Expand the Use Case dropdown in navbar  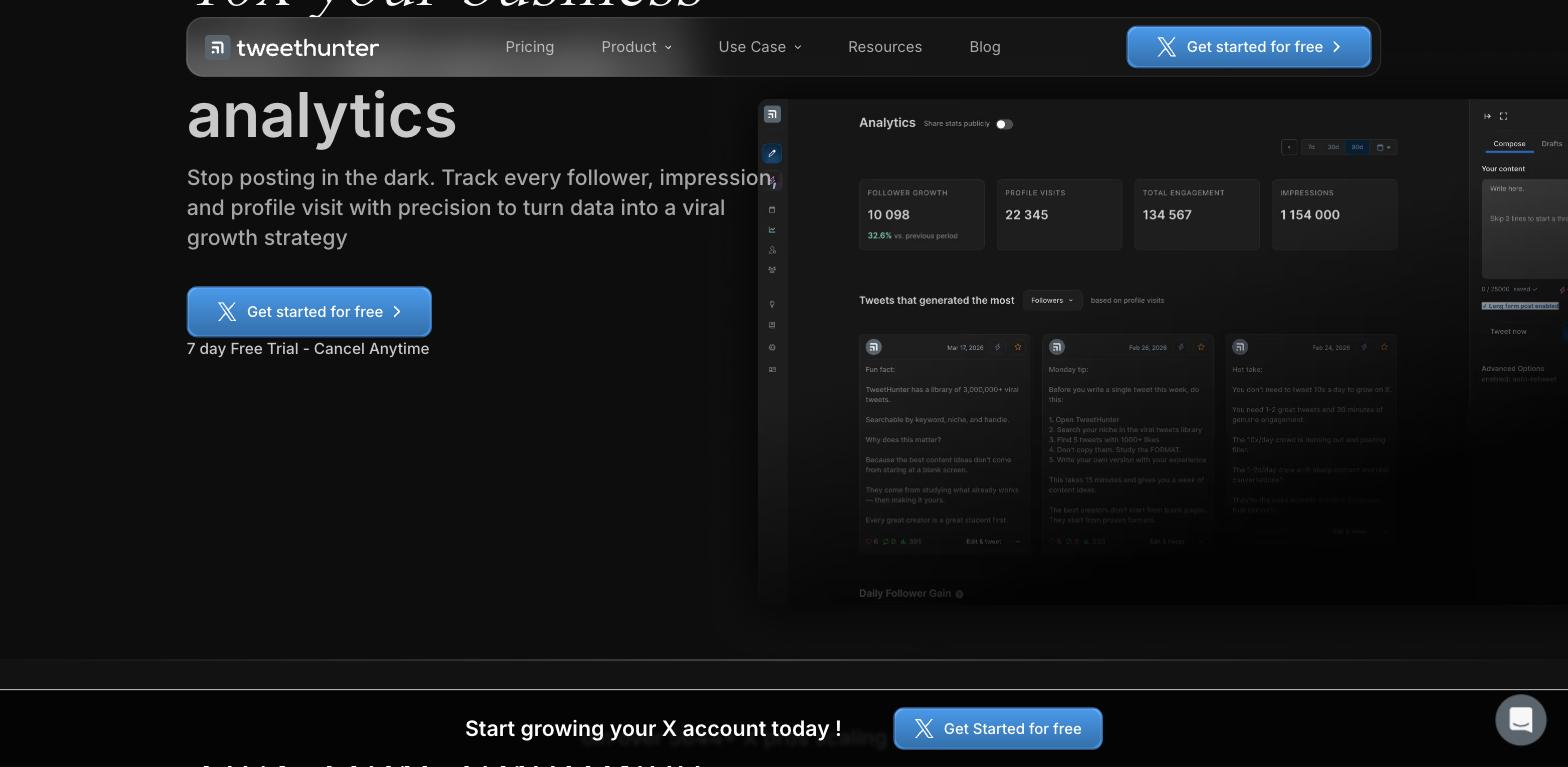[x=760, y=47]
